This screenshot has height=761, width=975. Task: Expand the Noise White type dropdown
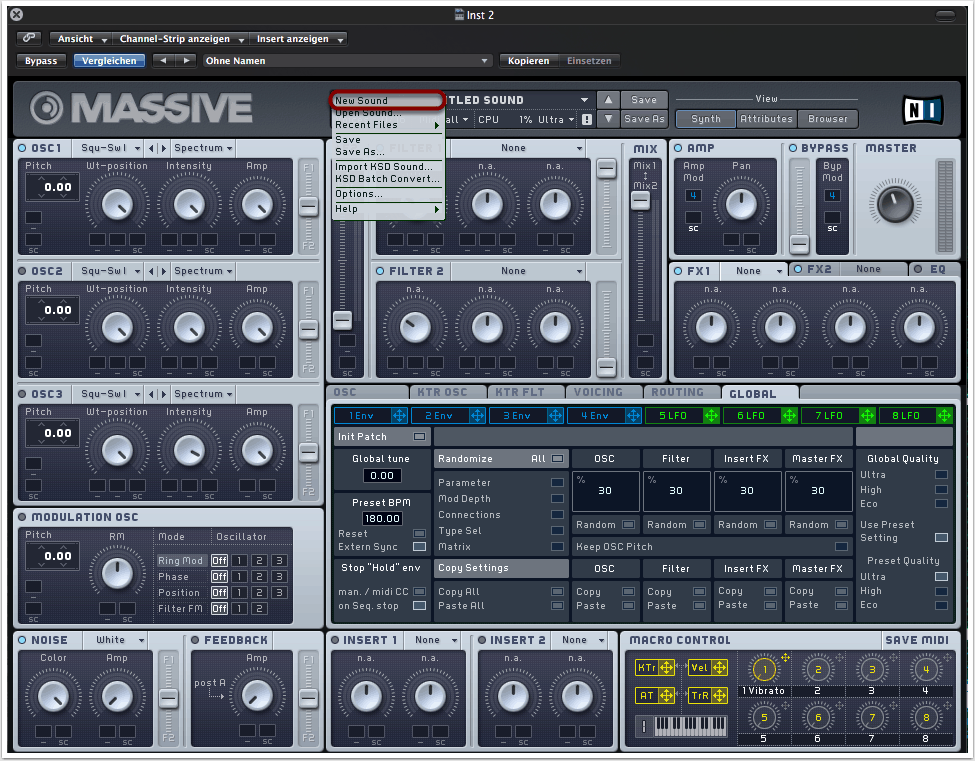(x=120, y=640)
